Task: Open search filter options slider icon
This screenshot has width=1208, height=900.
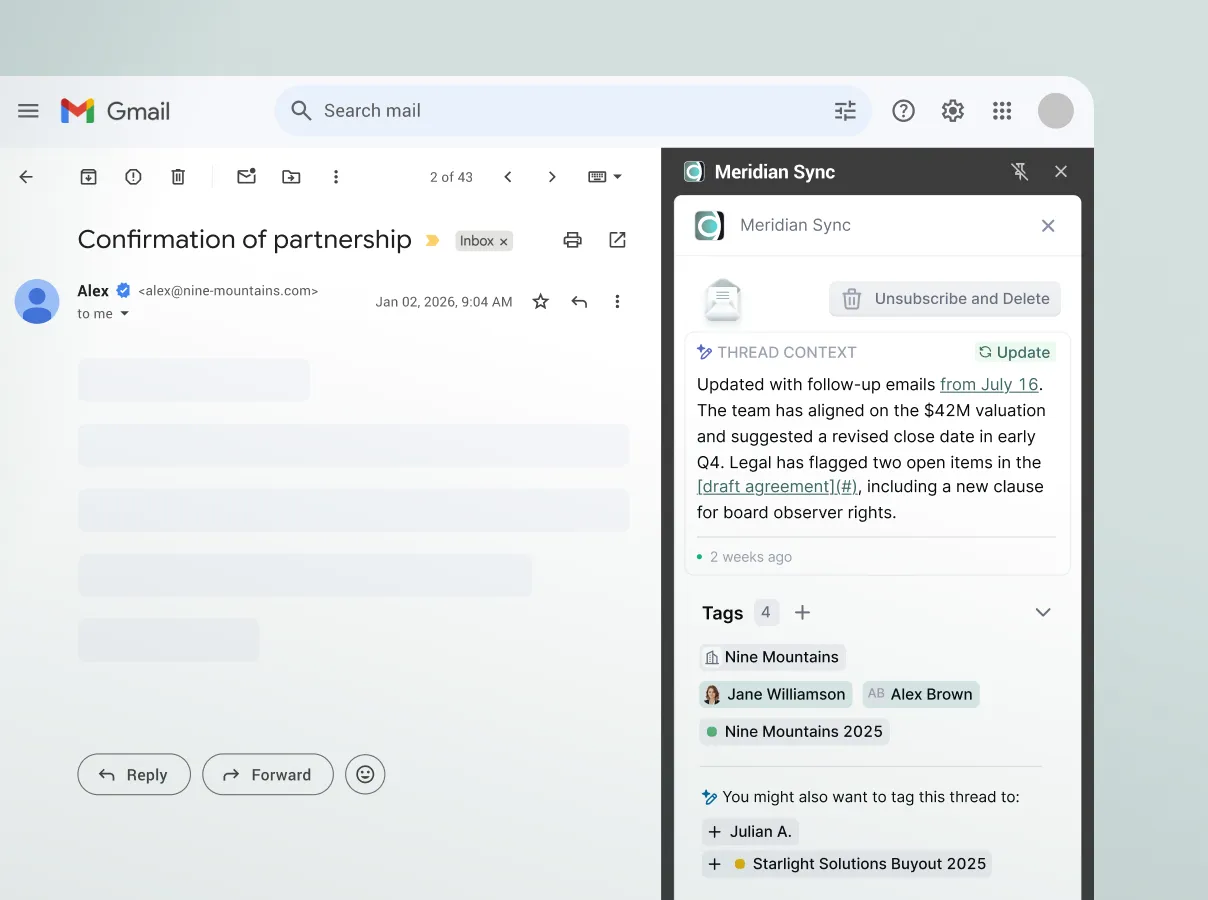Action: 846,111
